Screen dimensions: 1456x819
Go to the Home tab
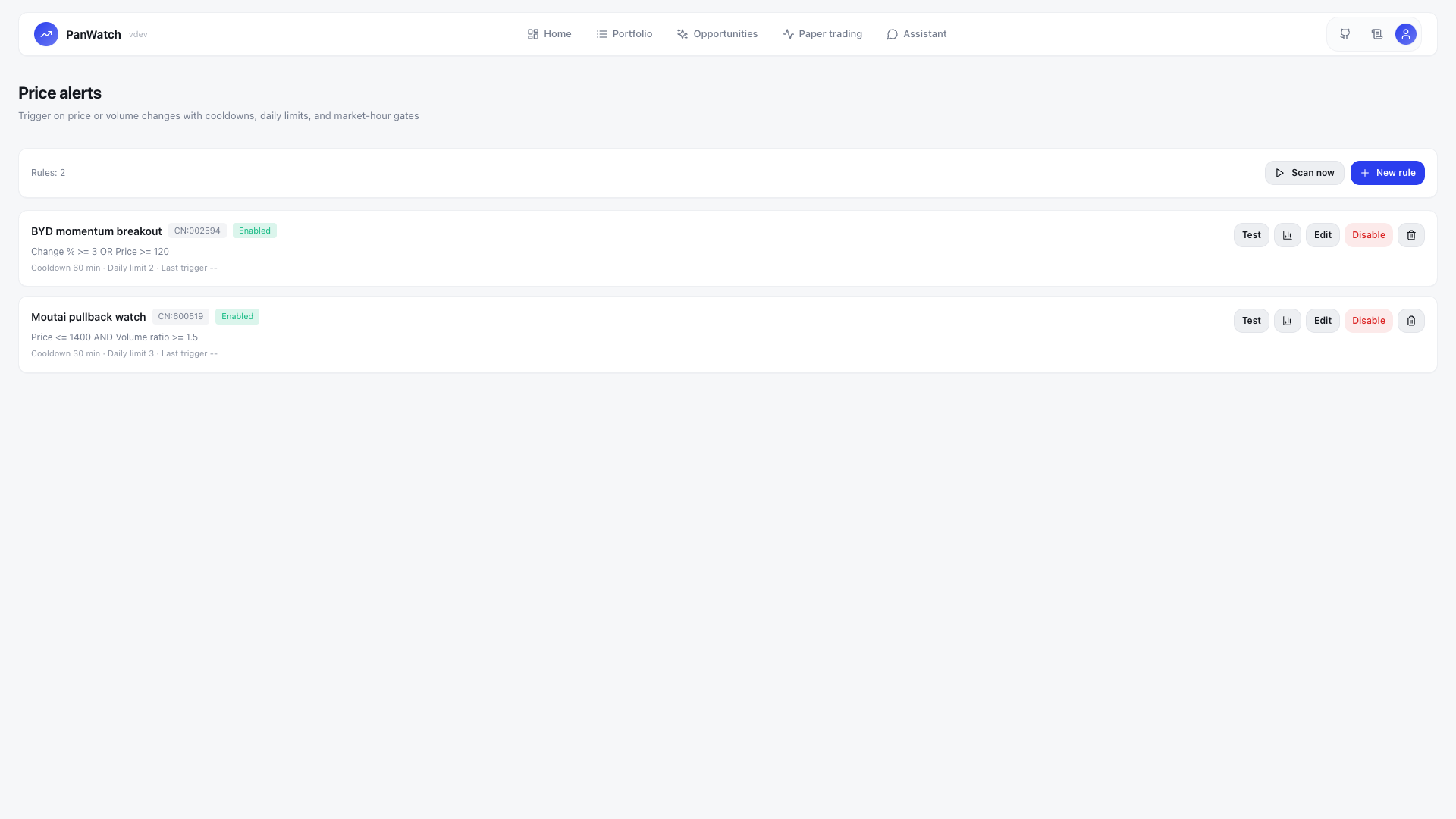pos(549,34)
